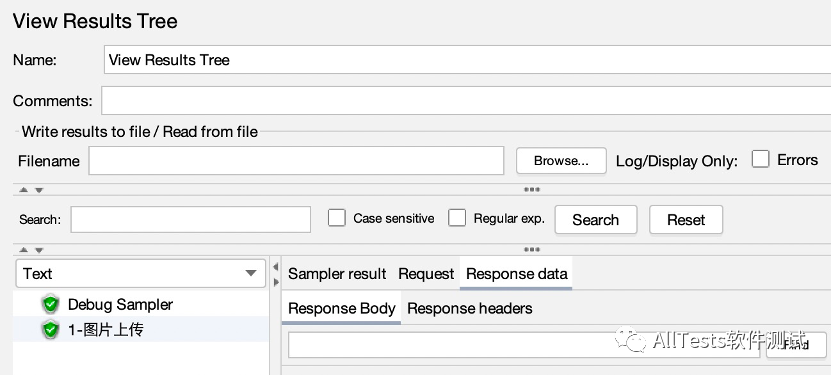832x376 pixels.
Task: Click into the Filename field
Action: pos(296,161)
